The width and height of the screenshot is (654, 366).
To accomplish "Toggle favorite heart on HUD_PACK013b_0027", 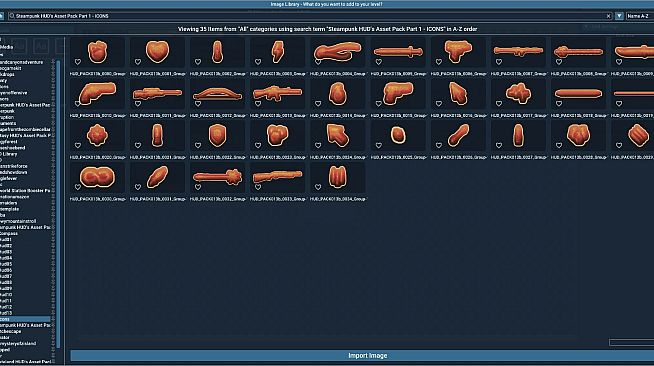I will click(x=499, y=145).
